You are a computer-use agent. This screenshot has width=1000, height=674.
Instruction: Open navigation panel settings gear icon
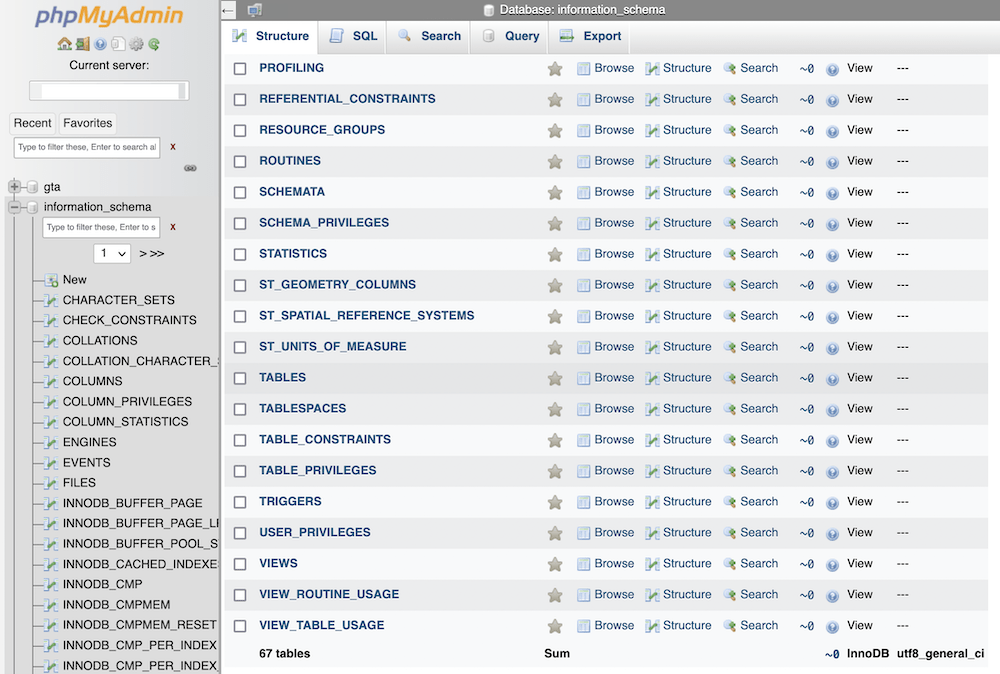(136, 44)
